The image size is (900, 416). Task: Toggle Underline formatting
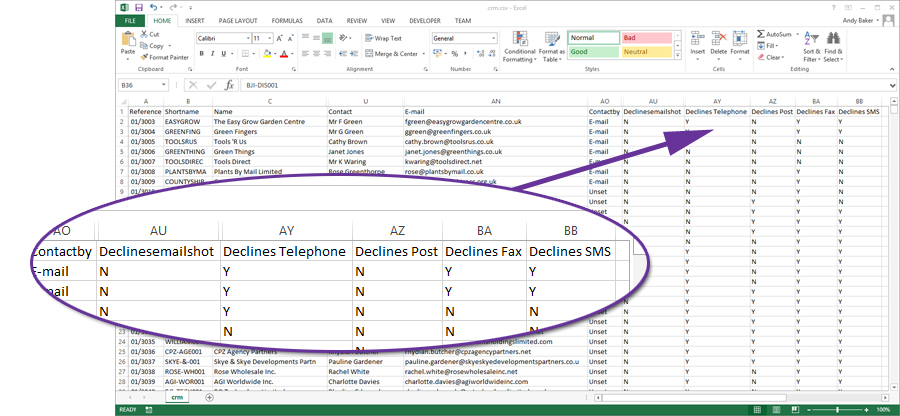(223, 54)
